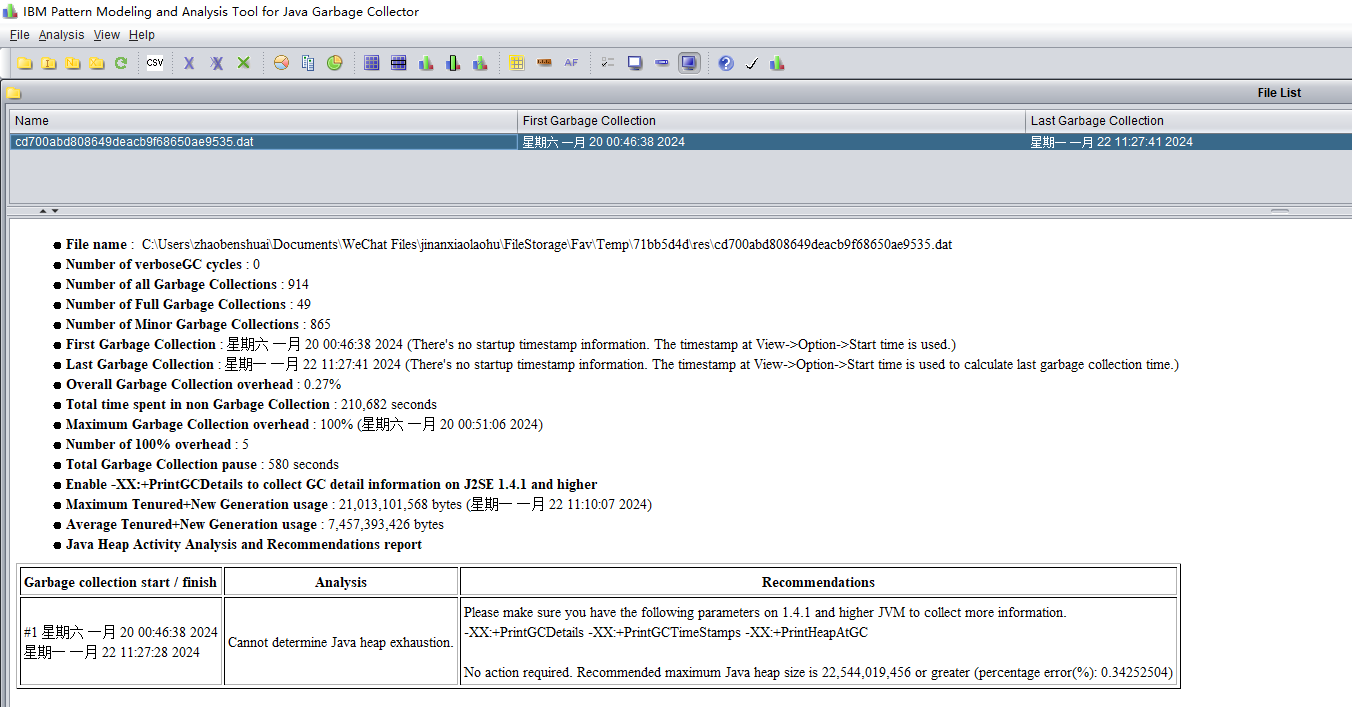Click the last bar chart icon in toolbar

777,63
